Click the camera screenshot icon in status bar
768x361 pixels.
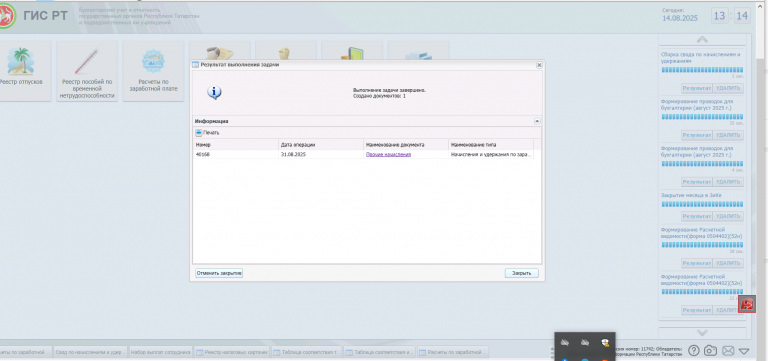(x=710, y=350)
